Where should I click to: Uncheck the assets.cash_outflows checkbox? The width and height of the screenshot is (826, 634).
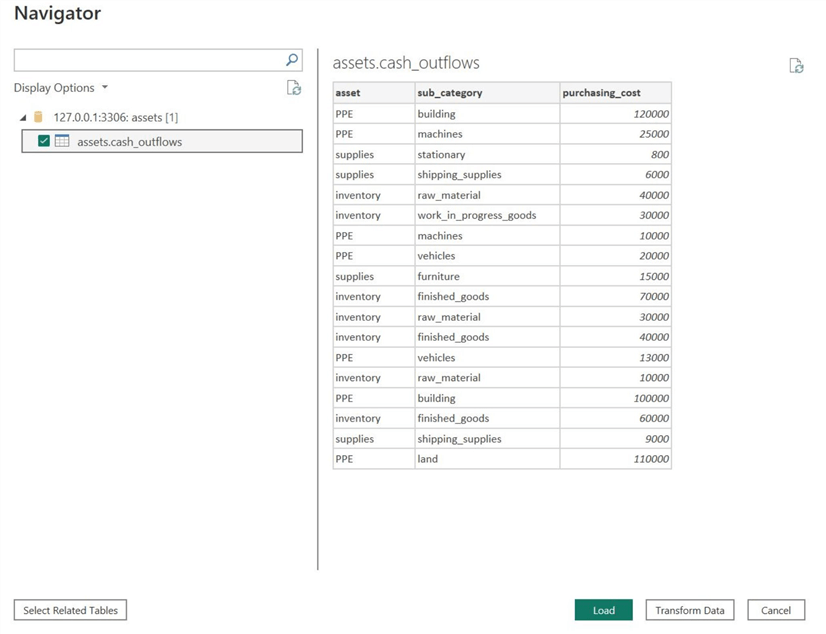(44, 141)
